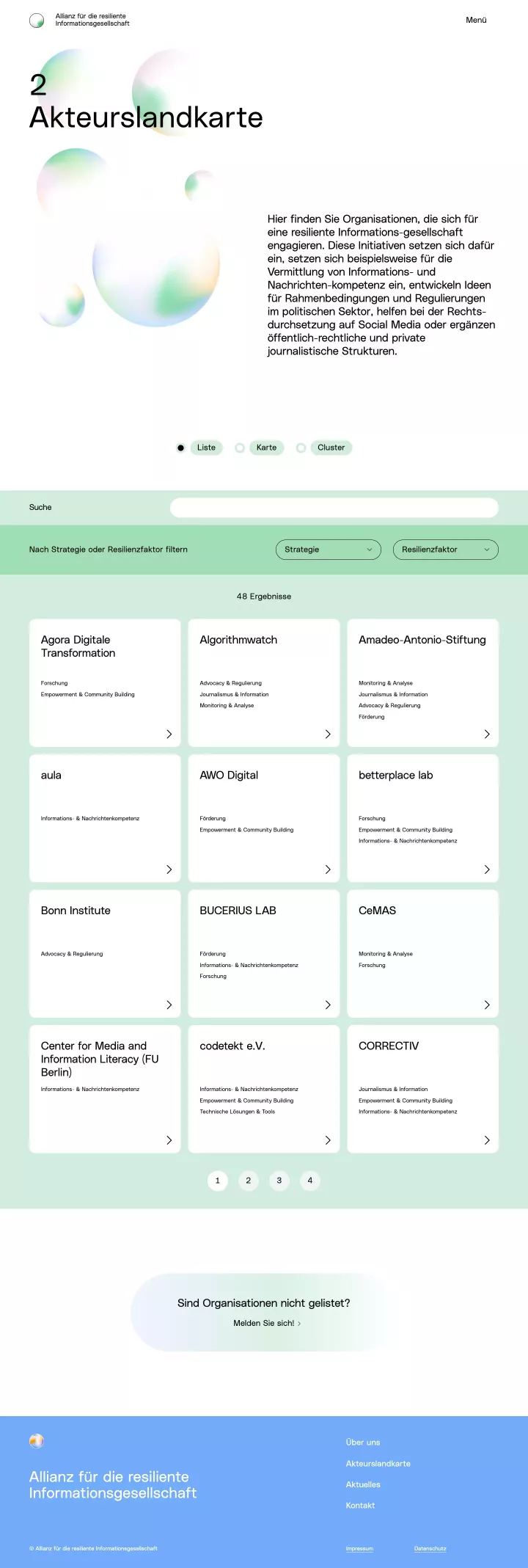Viewport: 528px width, 1568px height.
Task: Click the '48 Ergebnisse' results count
Action: 264,597
